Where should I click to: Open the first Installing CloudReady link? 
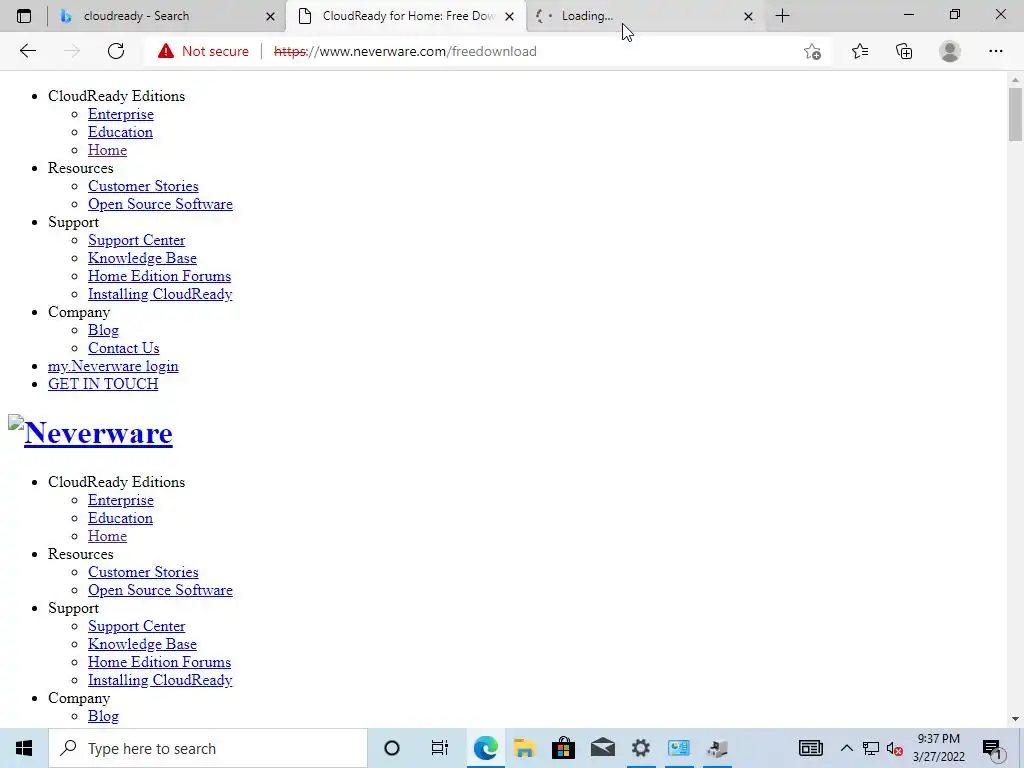click(160, 294)
